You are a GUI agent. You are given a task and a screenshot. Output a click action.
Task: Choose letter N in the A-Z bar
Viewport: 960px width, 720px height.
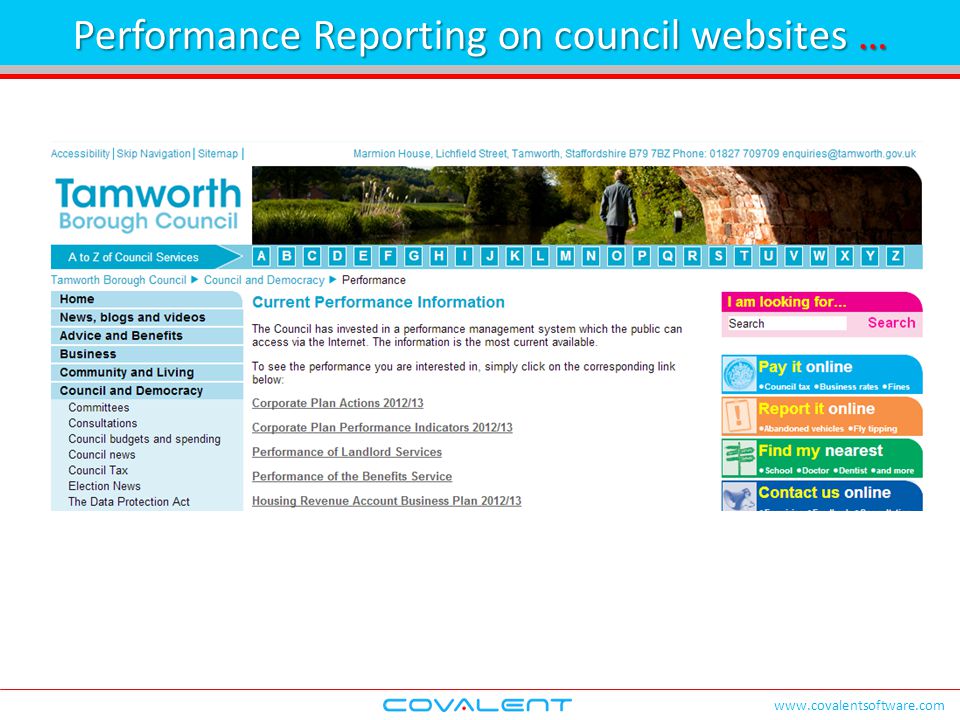pos(591,256)
